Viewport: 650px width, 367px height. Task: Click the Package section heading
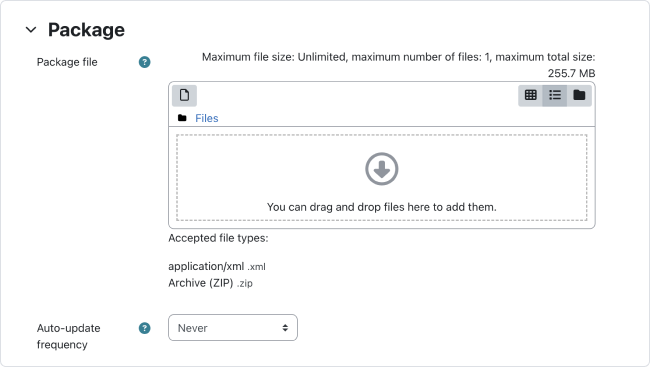click(x=86, y=30)
